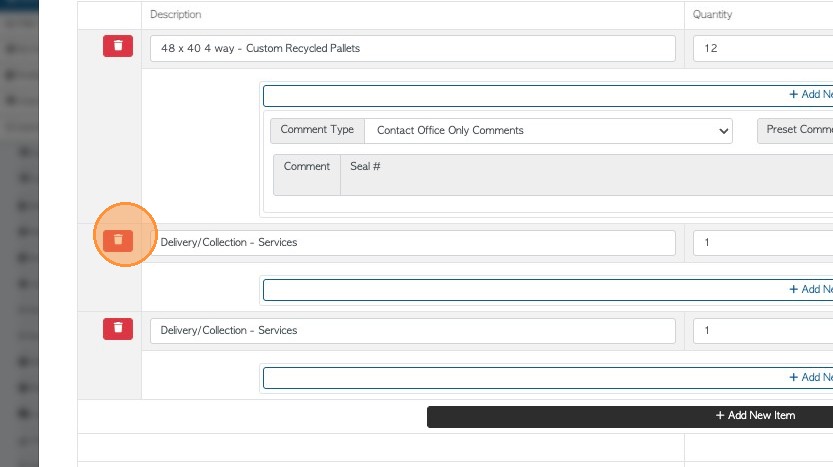Click the plus icon on Add New Item

[x=719, y=415]
